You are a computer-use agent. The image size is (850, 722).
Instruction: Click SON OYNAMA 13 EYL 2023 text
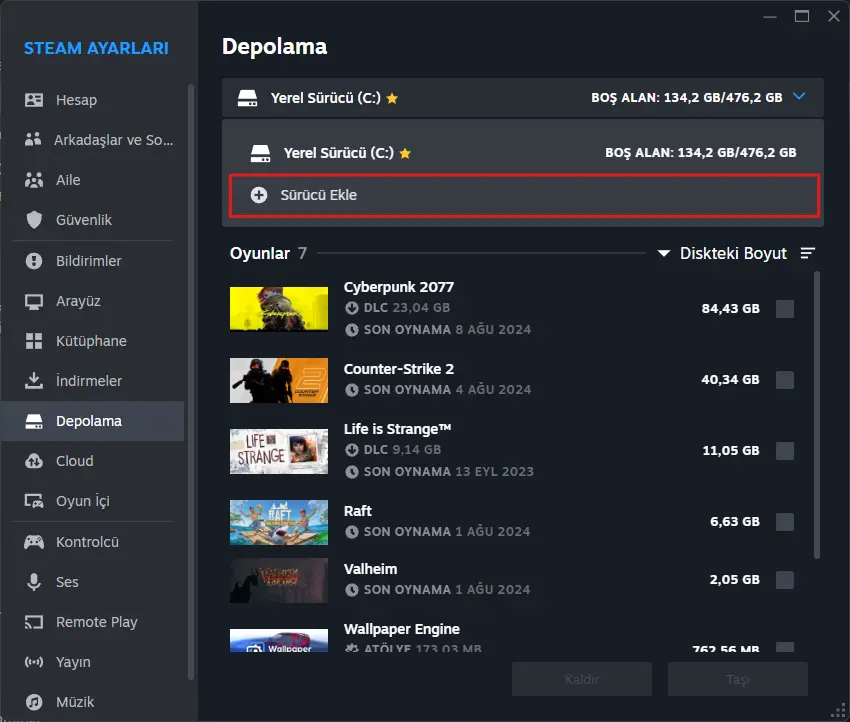point(448,472)
